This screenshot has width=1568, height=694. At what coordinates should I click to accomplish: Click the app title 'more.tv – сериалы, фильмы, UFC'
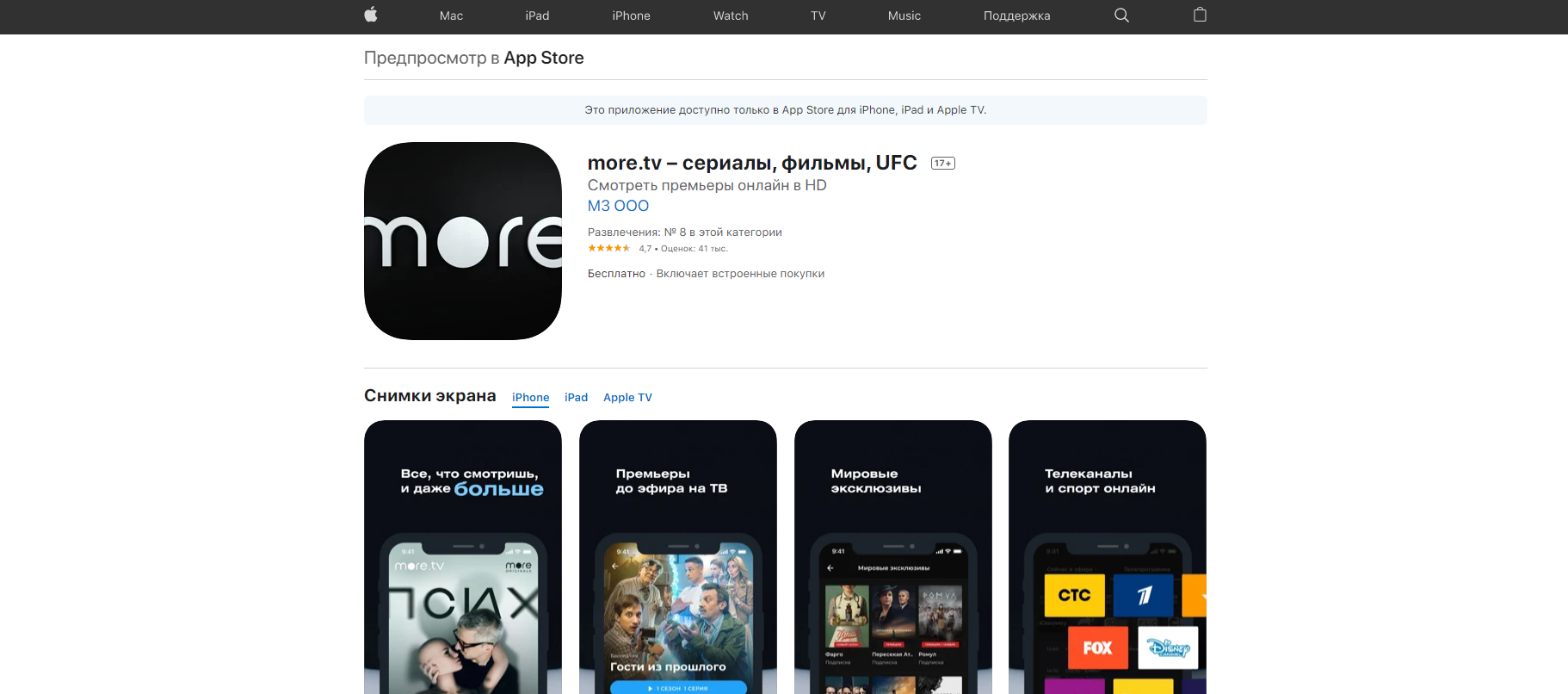[x=752, y=163]
